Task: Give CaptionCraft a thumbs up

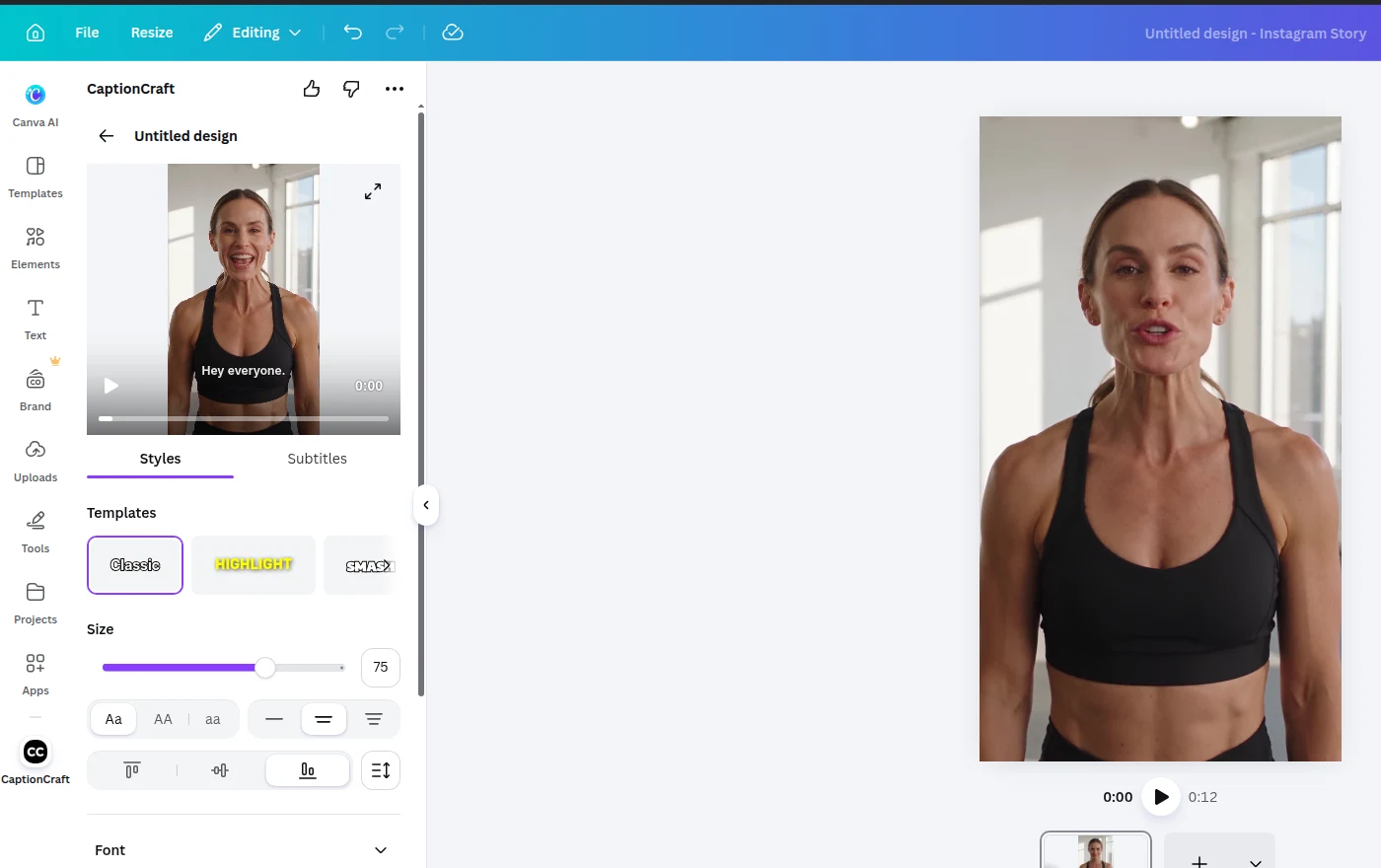Action: click(x=312, y=89)
